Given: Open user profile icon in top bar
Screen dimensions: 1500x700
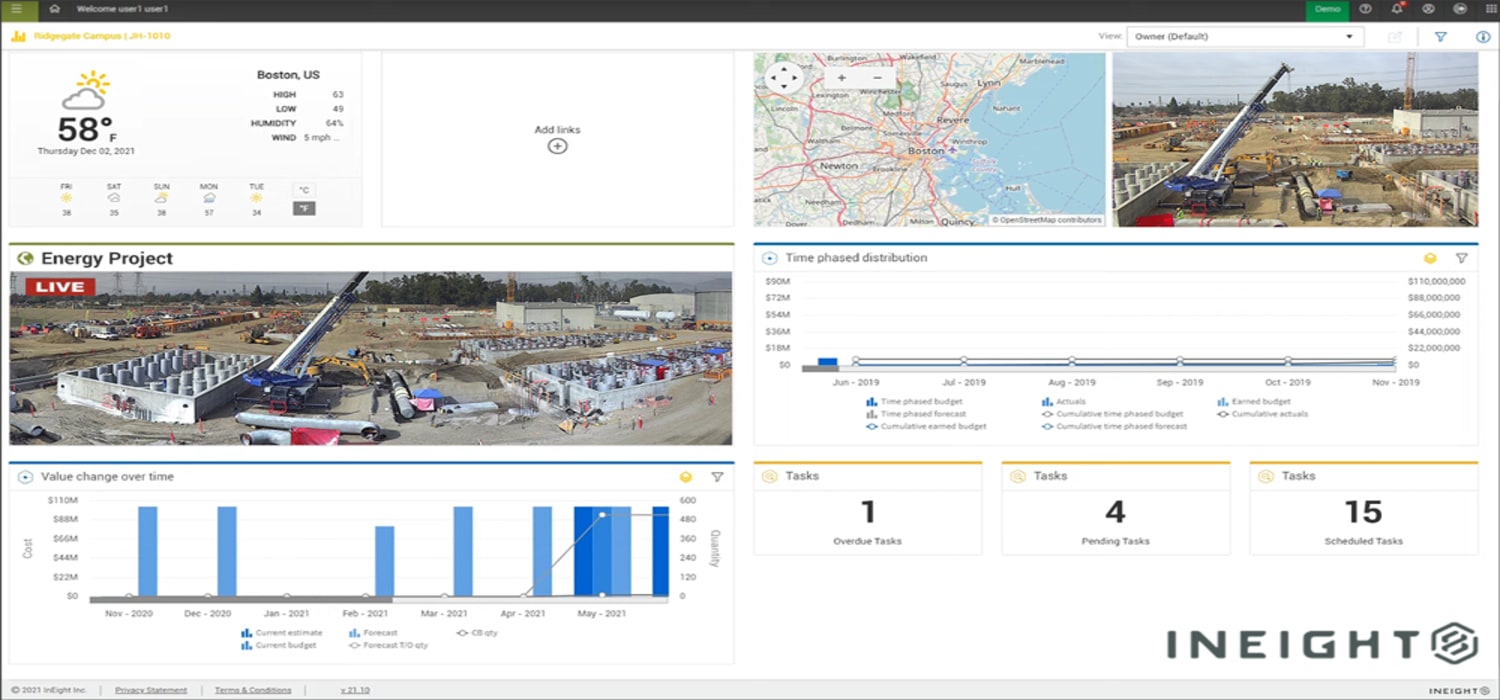Looking at the screenshot, I should click(1428, 9).
